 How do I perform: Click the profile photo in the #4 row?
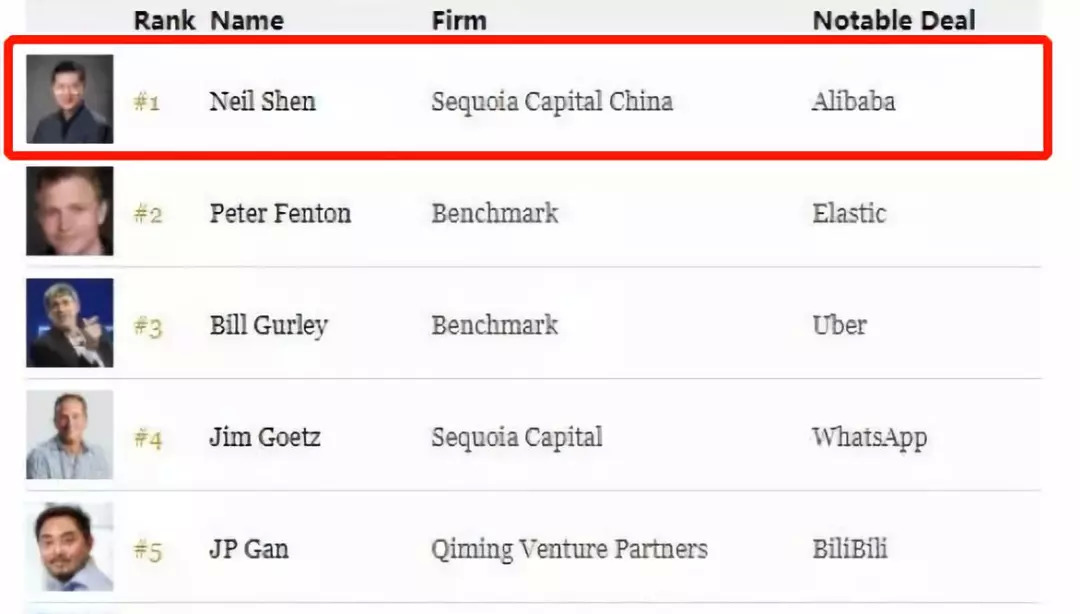coord(69,435)
